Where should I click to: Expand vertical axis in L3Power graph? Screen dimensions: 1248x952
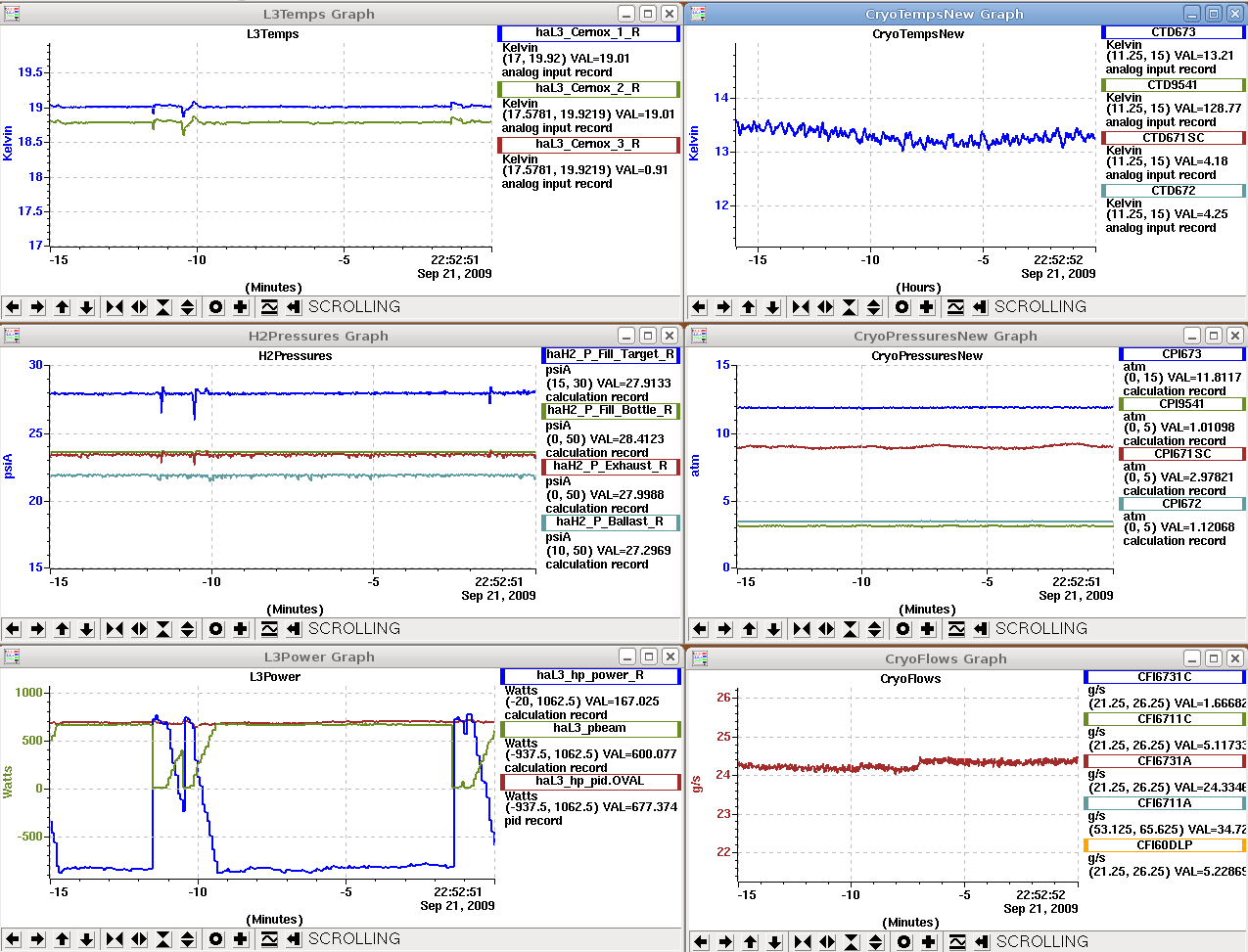click(188, 939)
